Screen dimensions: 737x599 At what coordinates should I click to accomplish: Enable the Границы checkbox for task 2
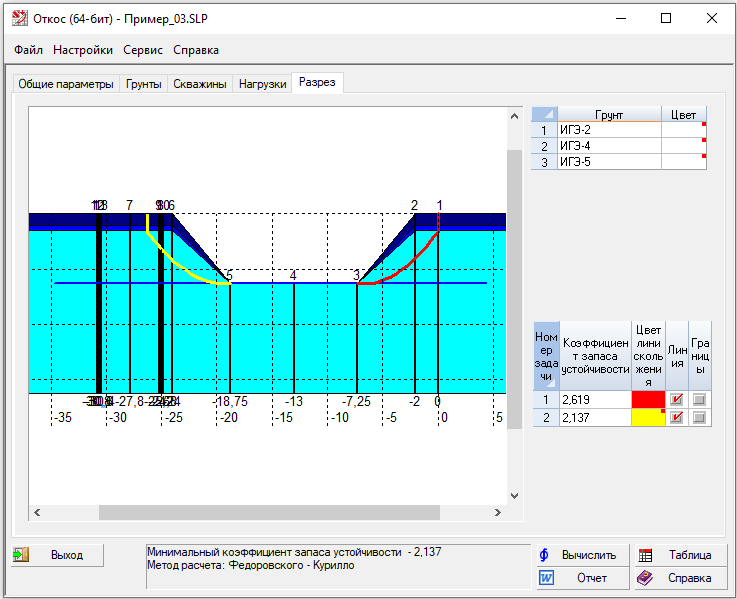coord(699,417)
